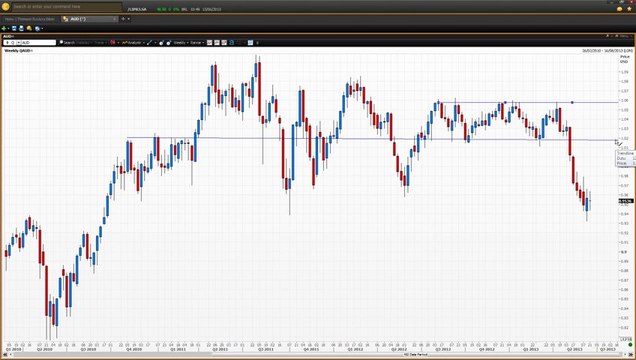
Task: Click the yellow alert bell icon
Action: pyautogui.click(x=29, y=28)
